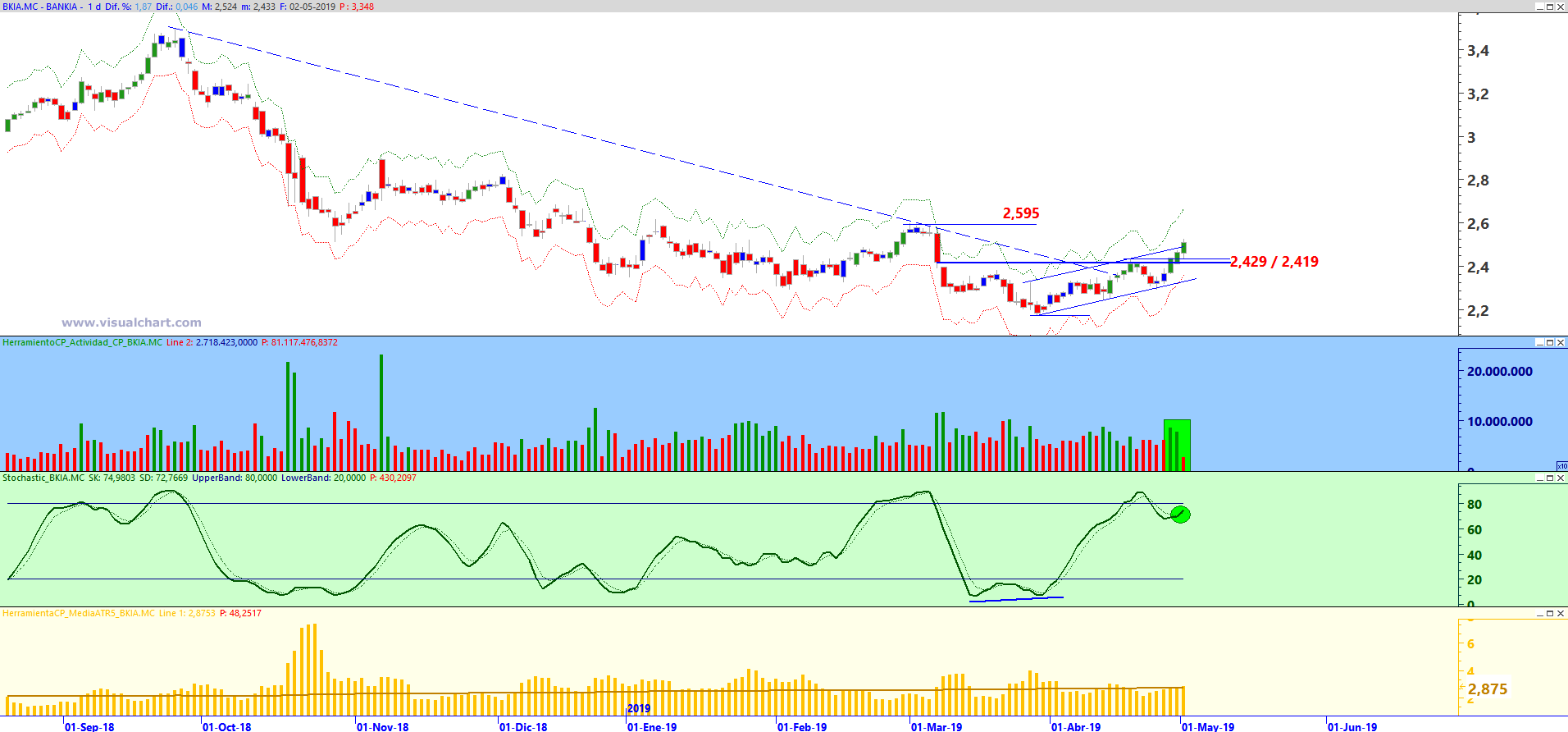
Task: Click the 2,6 price axis label
Action: pos(1479,224)
